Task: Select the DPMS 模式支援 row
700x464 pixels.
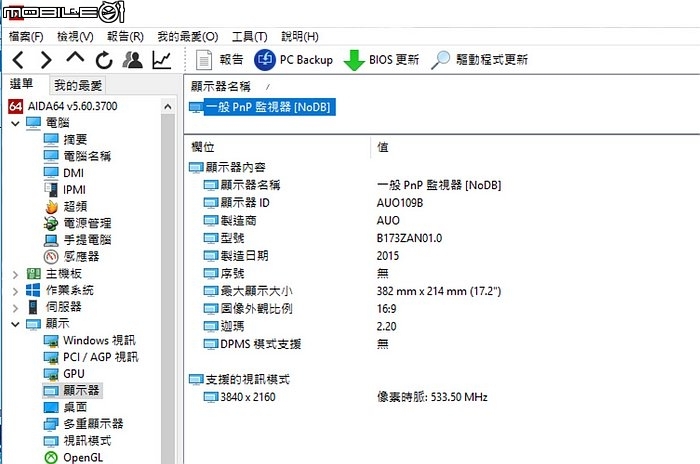Action: [252, 344]
